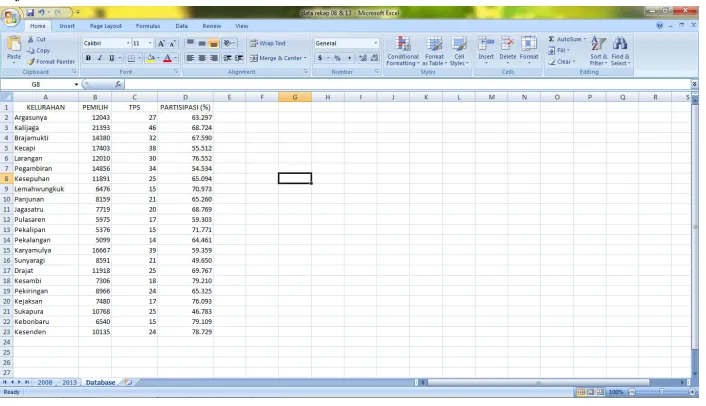Select entire row 5 header
Image resolution: width=706 pixels, height=406 pixels.
(x=6, y=148)
